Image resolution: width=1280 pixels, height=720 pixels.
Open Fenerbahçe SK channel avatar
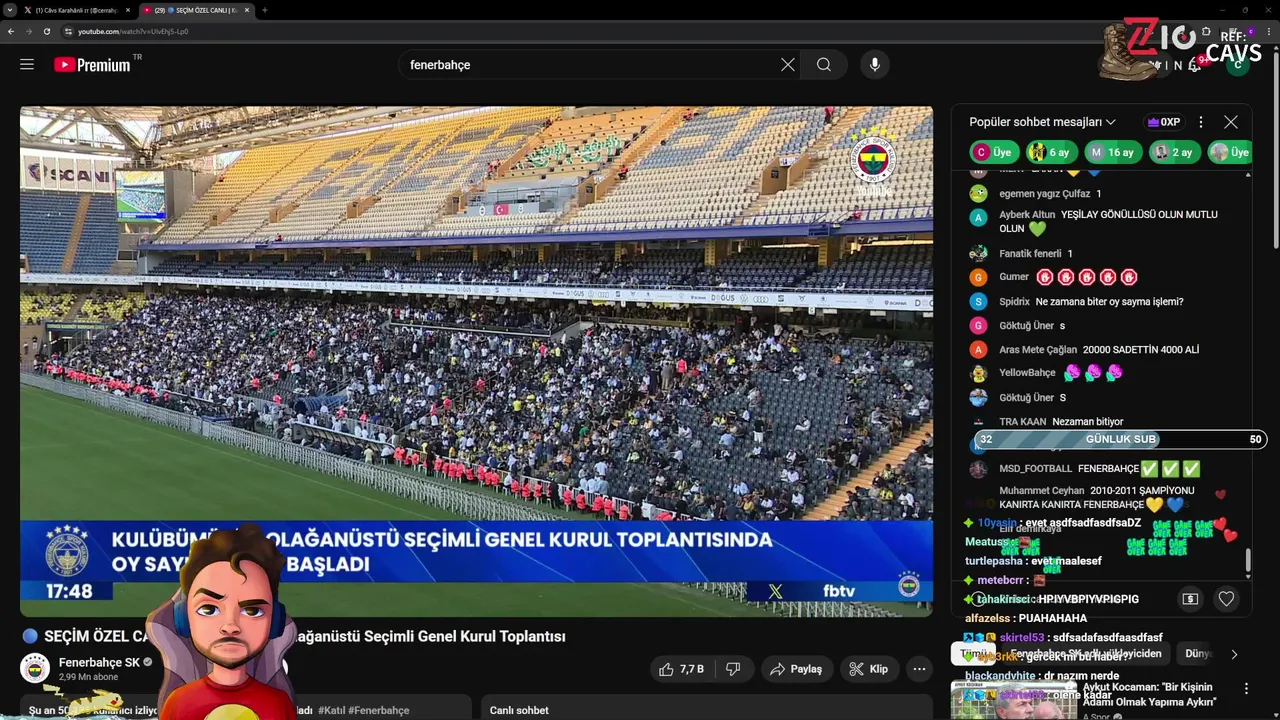click(x=35, y=668)
